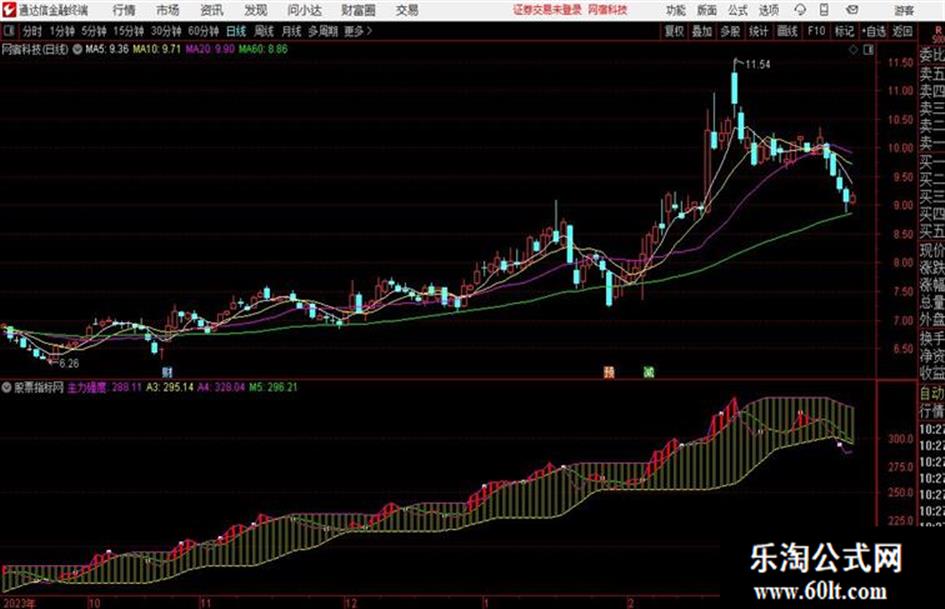The height and width of the screenshot is (609, 945).
Task: Click the 返回 back button
Action: coord(902,31)
